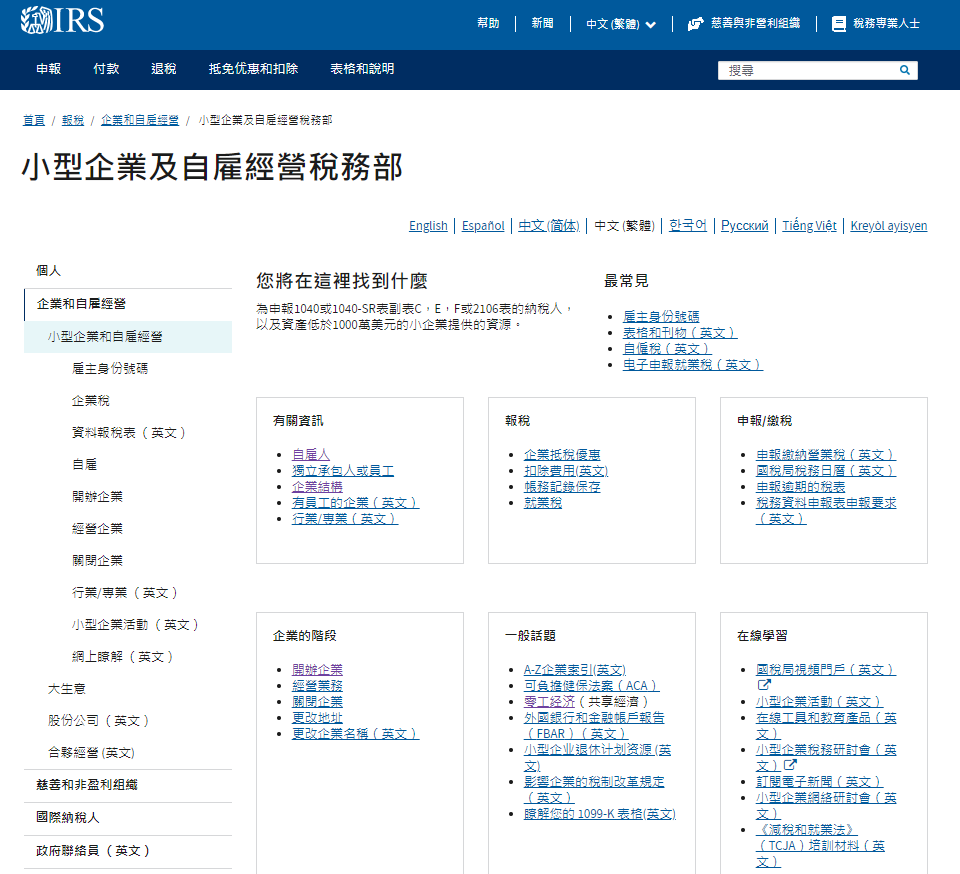960x874 pixels.
Task: Click the search magnifier icon
Action: (x=904, y=70)
